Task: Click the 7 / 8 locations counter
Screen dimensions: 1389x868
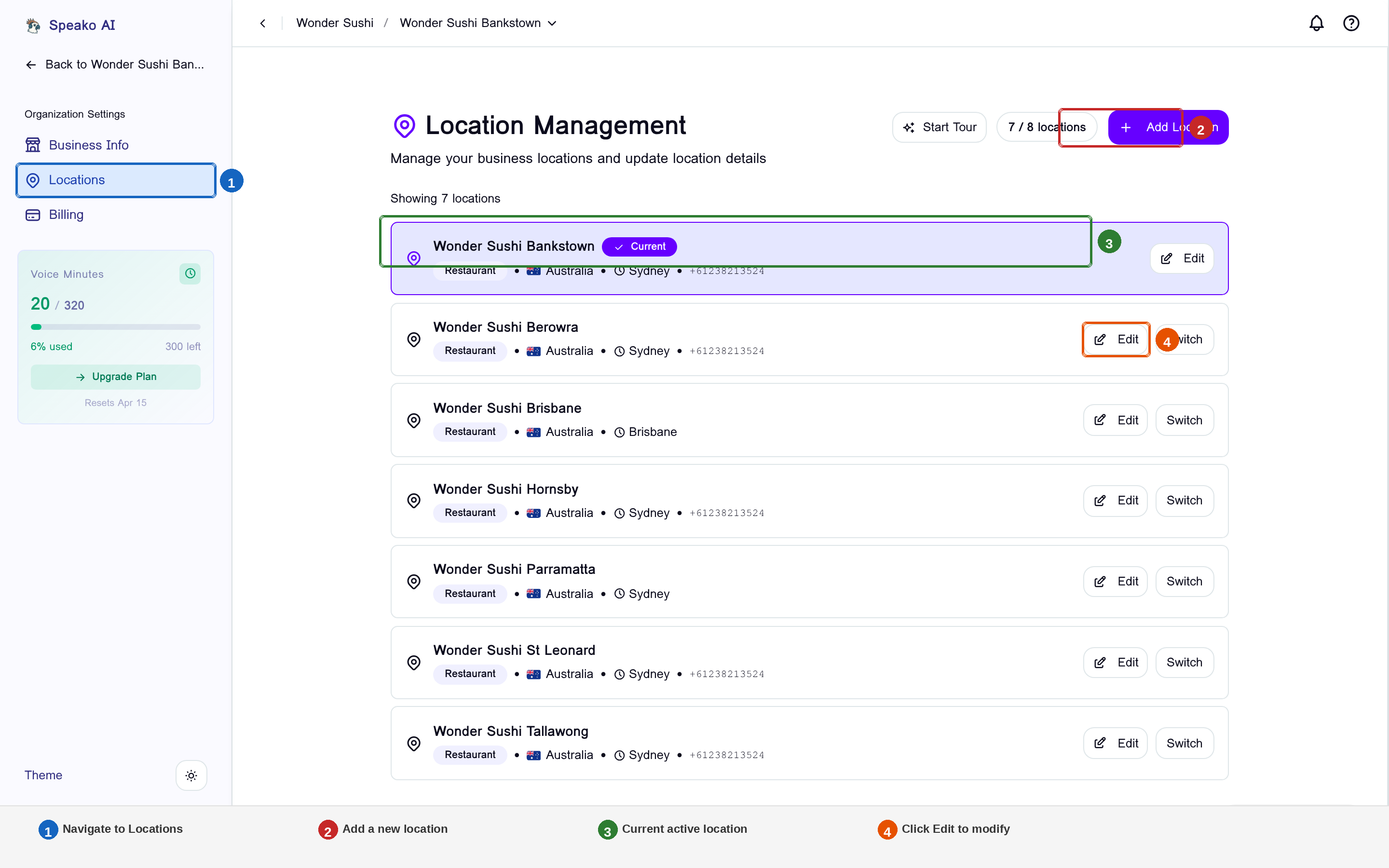Action: pos(1047,127)
